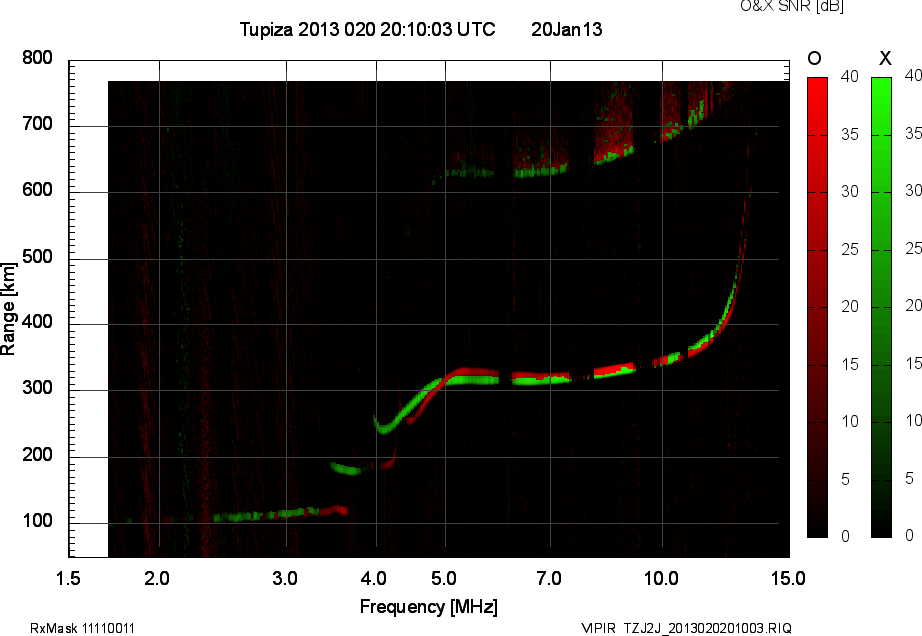The width and height of the screenshot is (922, 636).
Task: Click range axis label 200
Action: point(37,455)
